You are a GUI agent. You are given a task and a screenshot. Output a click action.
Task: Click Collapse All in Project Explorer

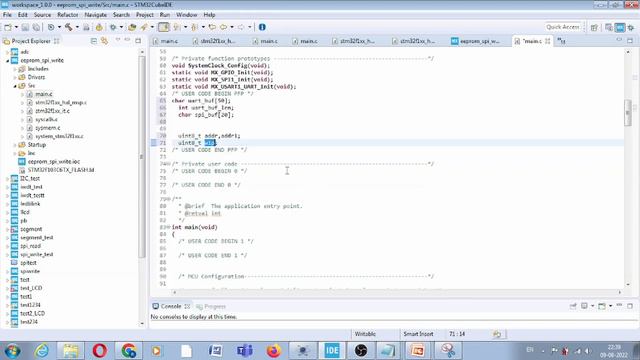(94, 41)
